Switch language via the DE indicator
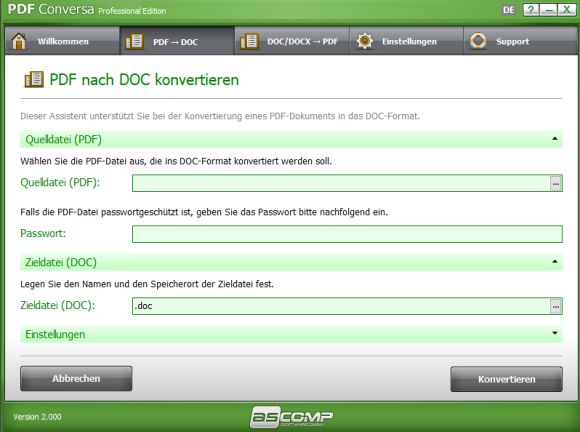The width and height of the screenshot is (580, 432). click(509, 10)
